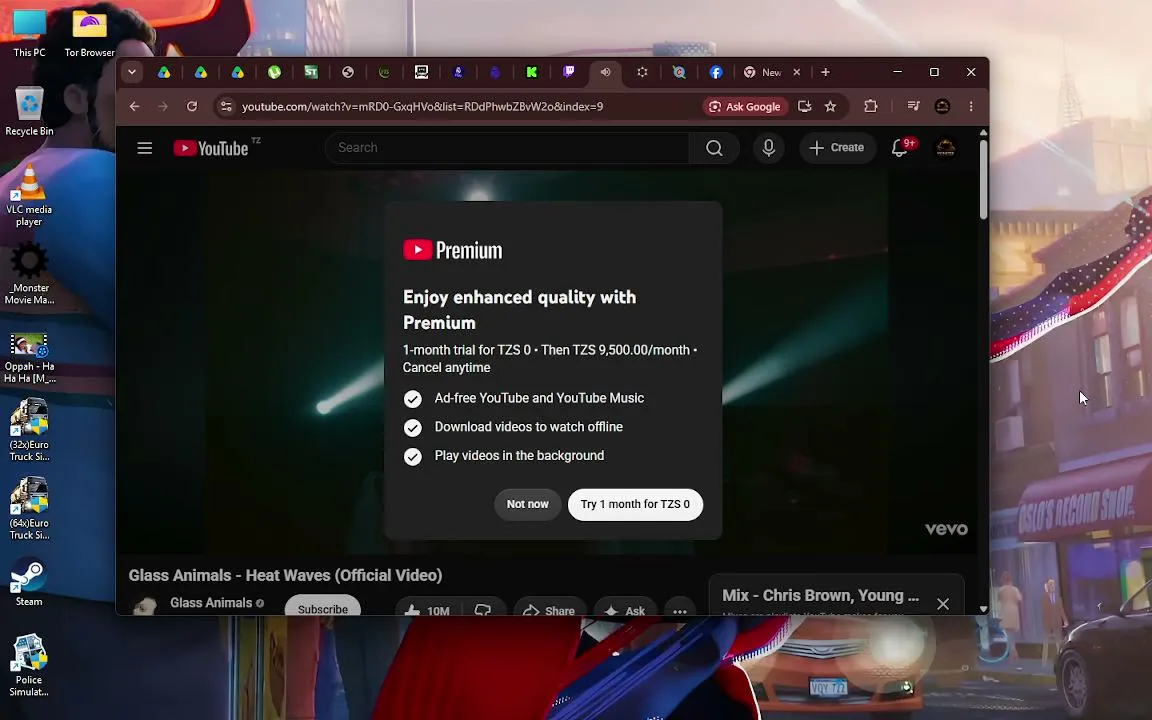Screen dimensions: 1152x720
Task: Reload the YouTube page
Action: coord(192,107)
